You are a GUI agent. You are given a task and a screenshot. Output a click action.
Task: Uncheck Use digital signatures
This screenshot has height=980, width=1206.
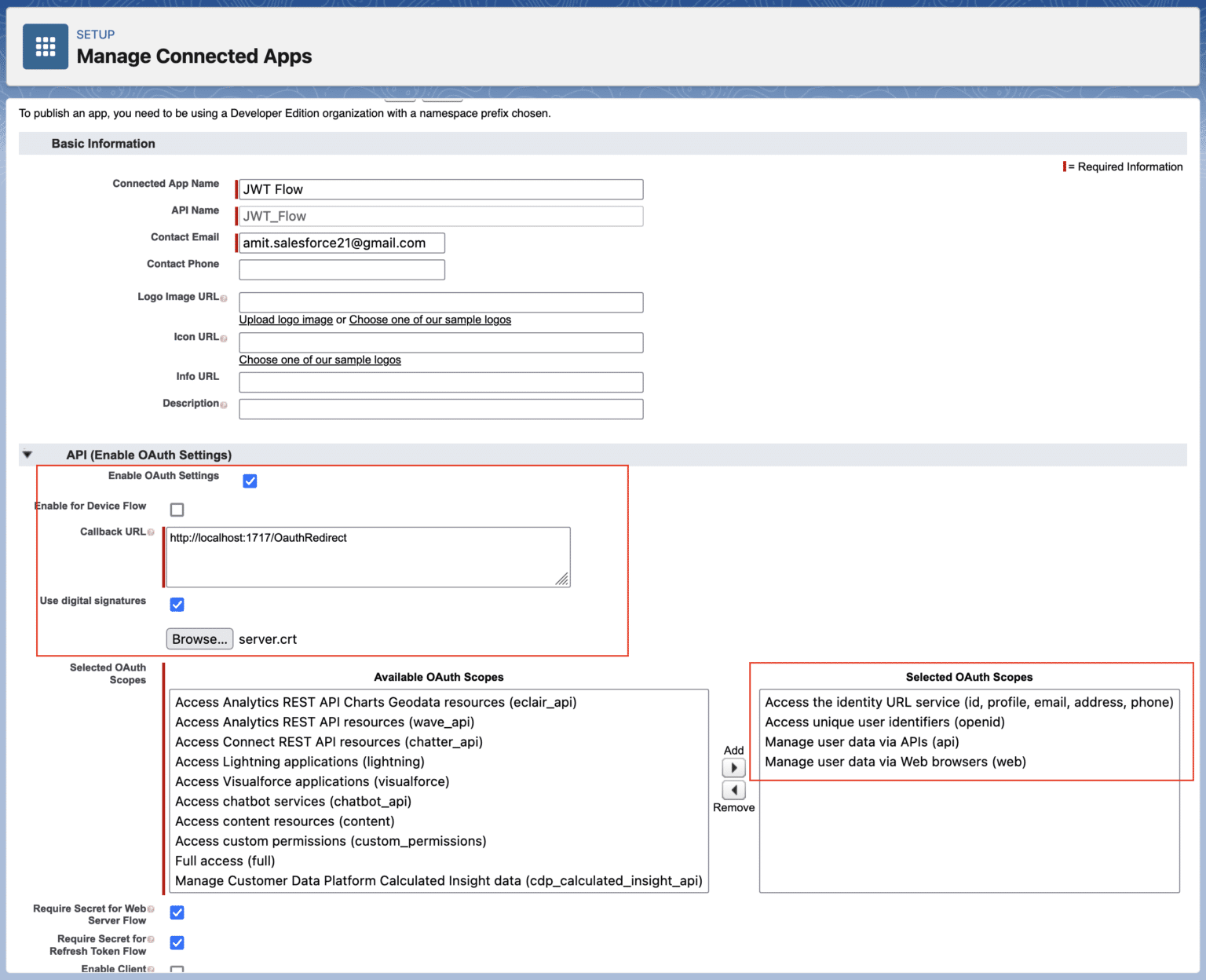pyautogui.click(x=177, y=604)
